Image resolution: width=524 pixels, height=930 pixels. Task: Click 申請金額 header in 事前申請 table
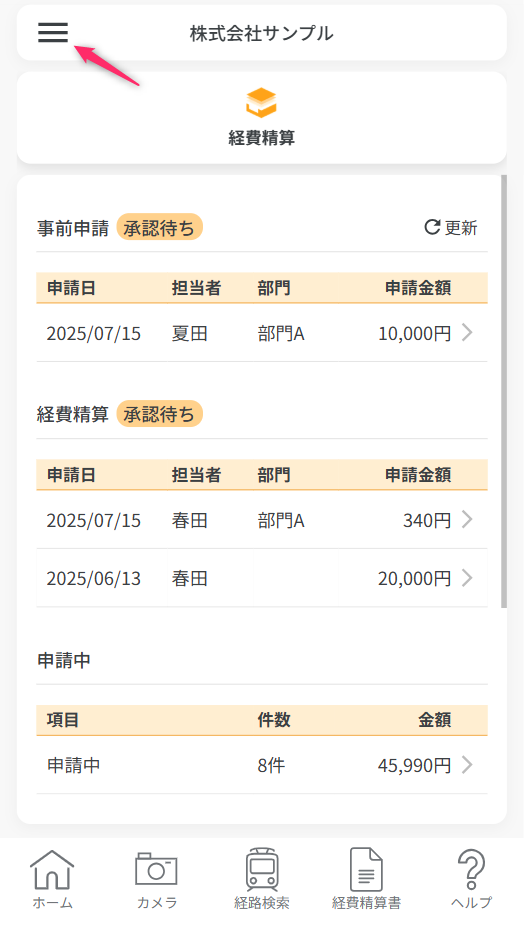point(418,288)
